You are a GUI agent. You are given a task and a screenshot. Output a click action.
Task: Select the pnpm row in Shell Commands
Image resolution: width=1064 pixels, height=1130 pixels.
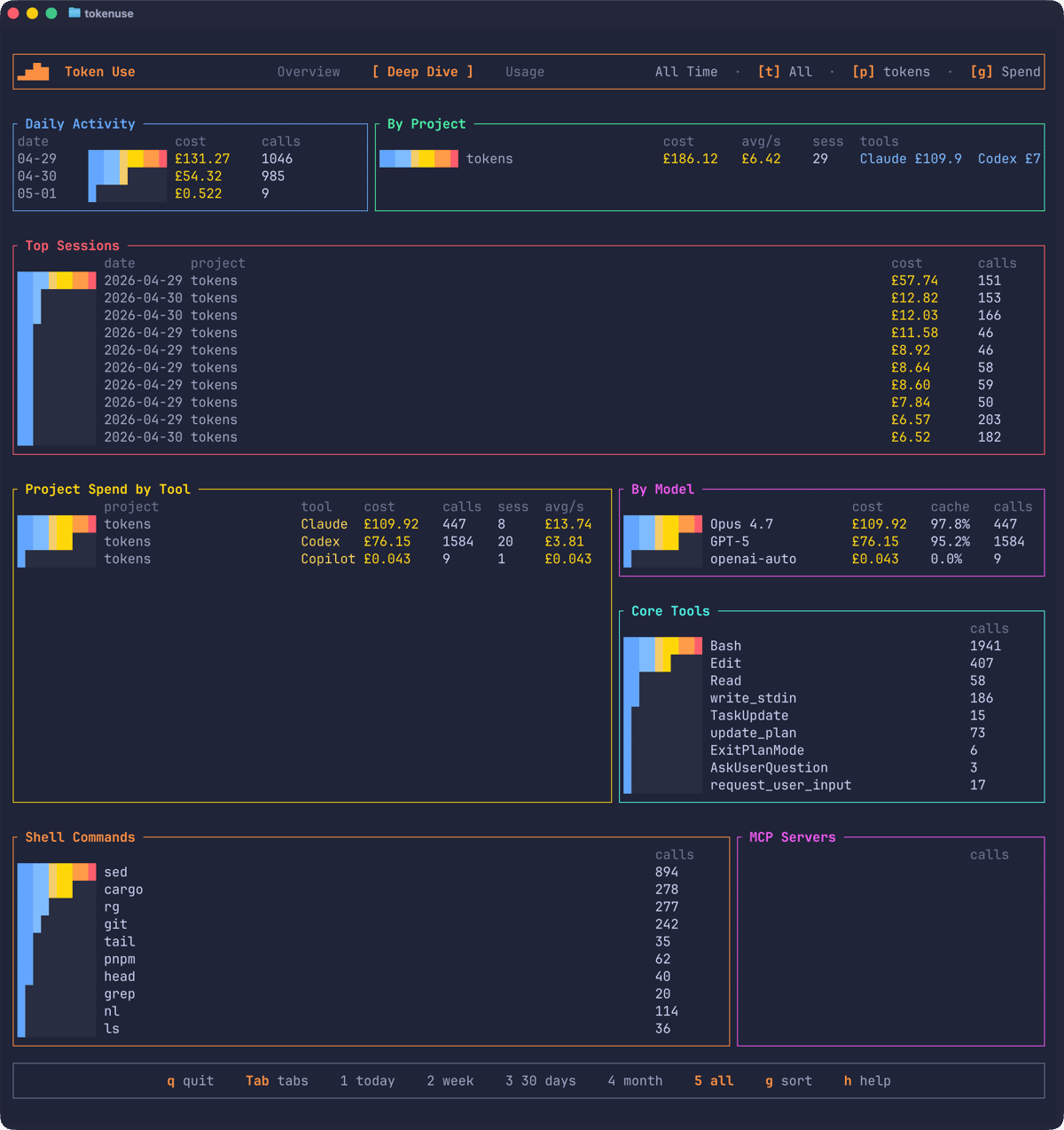point(372,959)
